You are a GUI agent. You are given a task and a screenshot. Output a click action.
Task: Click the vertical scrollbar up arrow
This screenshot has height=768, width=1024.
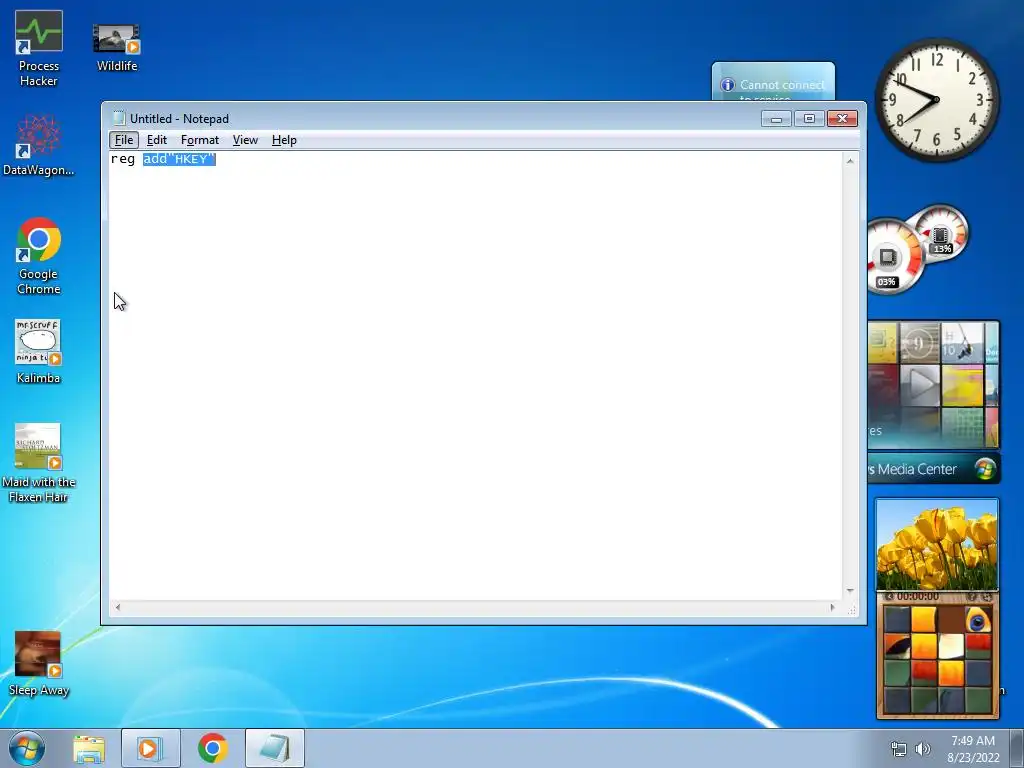pyautogui.click(x=850, y=161)
